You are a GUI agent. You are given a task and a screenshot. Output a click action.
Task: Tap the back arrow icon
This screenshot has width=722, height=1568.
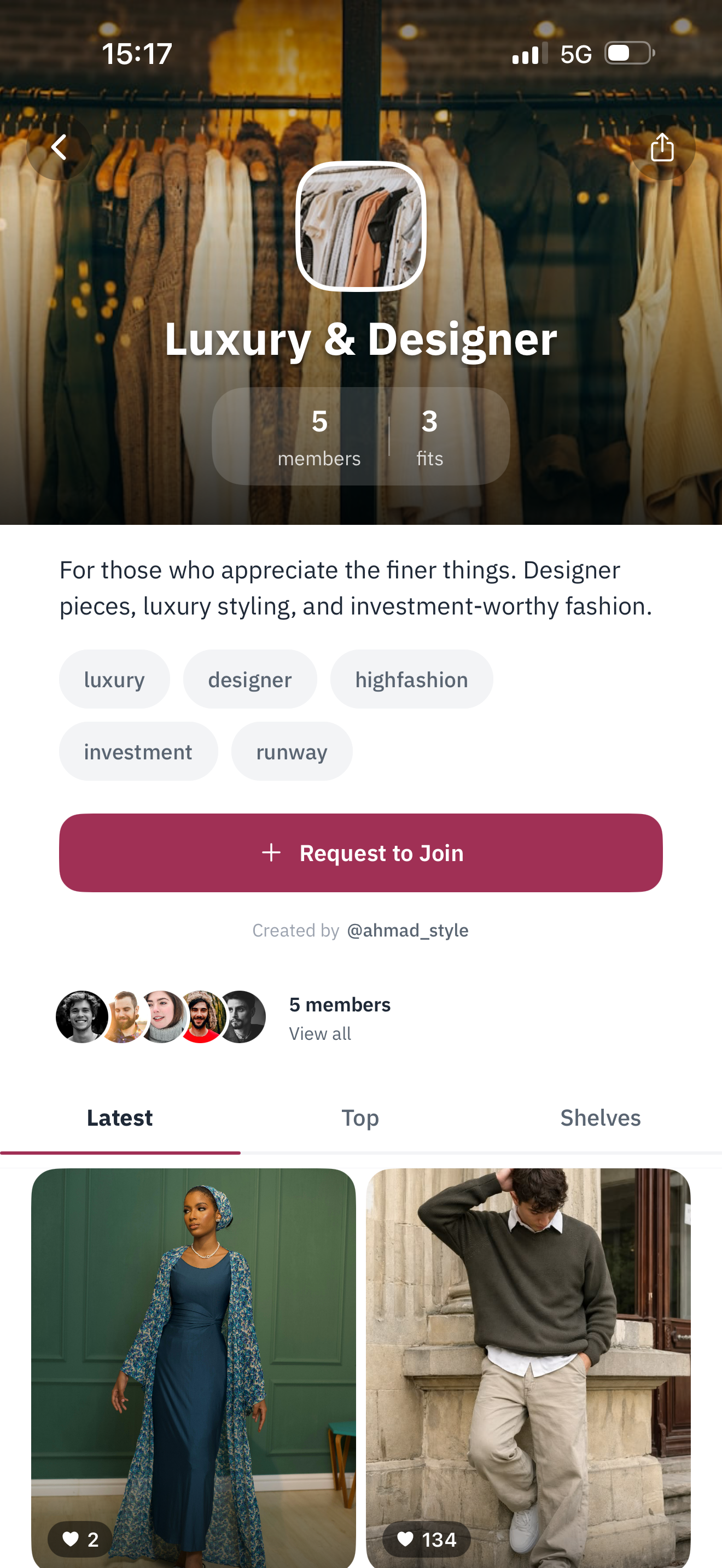[59, 147]
